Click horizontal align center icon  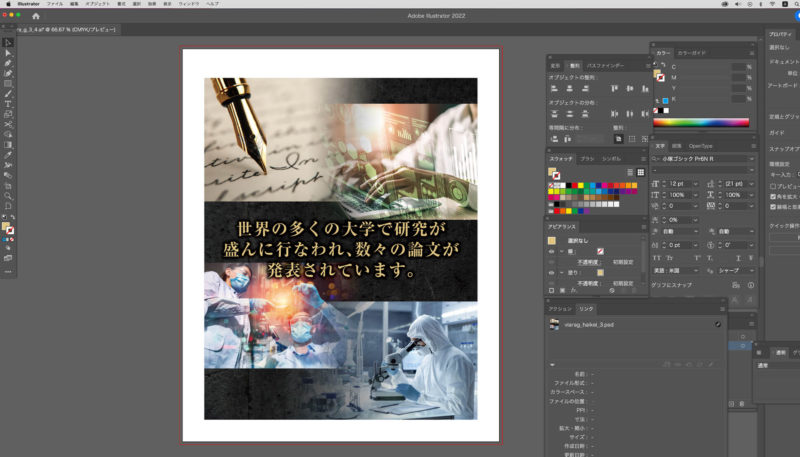pyautogui.click(x=569, y=89)
